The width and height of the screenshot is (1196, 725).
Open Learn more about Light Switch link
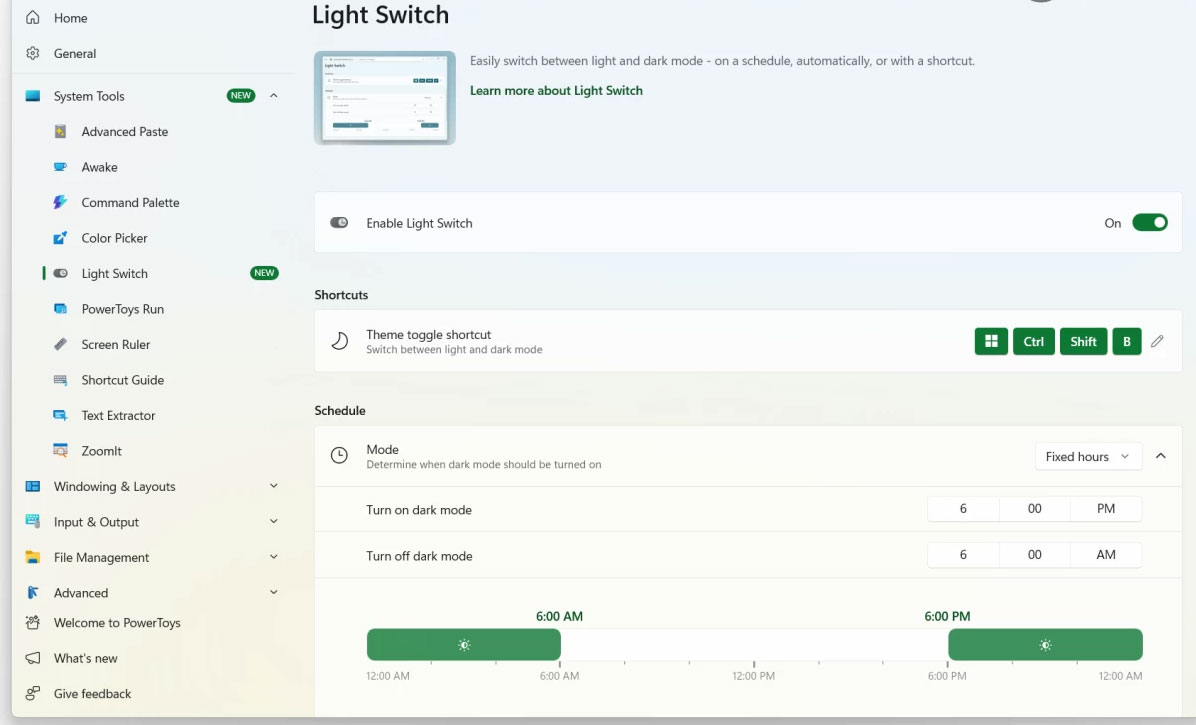coord(556,90)
